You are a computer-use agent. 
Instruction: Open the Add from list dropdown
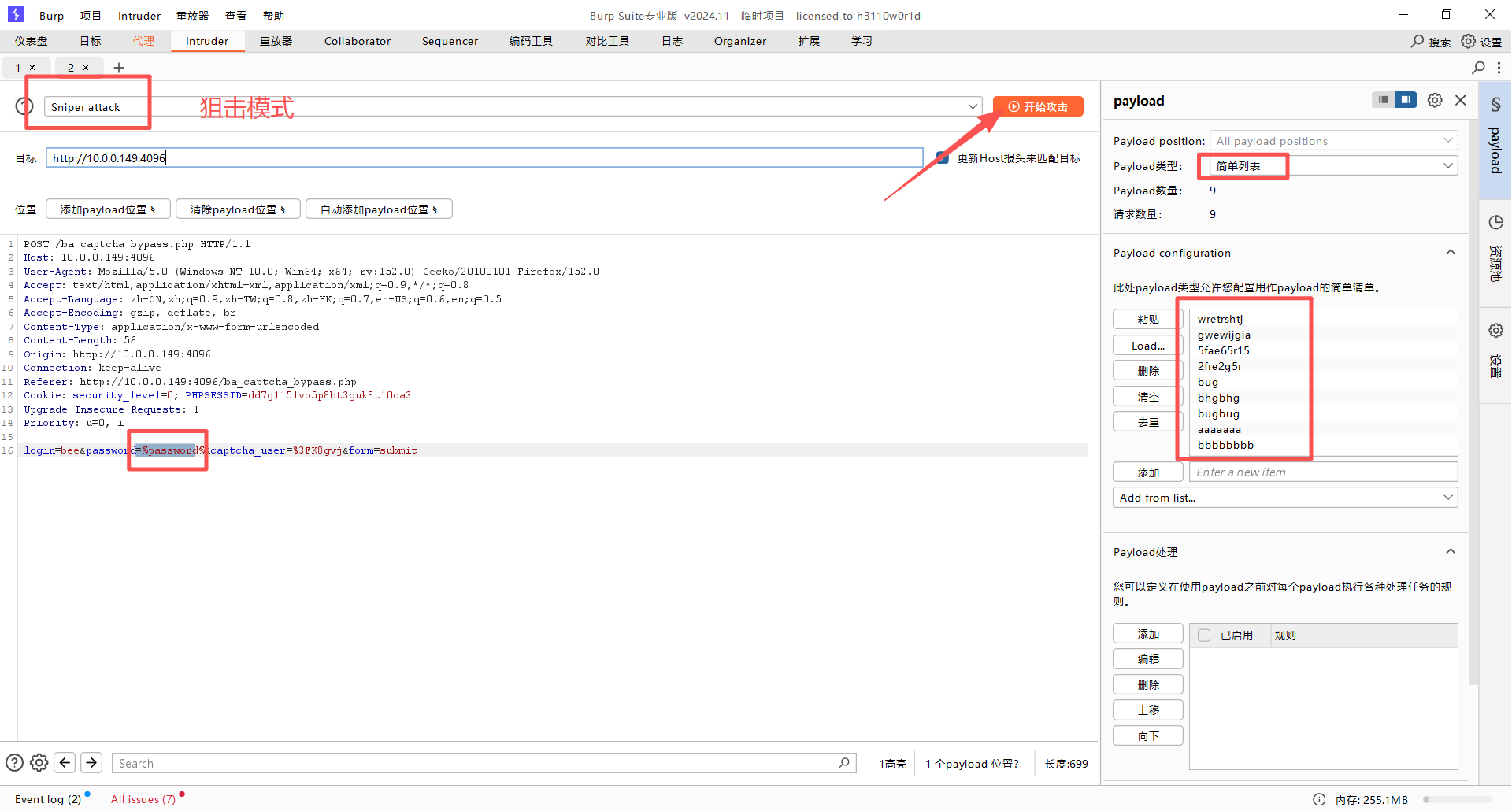[1285, 498]
